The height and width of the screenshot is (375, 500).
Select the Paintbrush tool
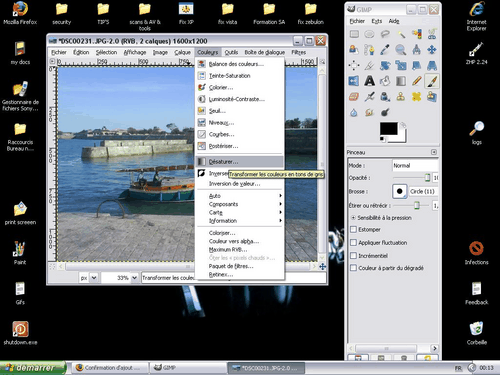(432, 81)
